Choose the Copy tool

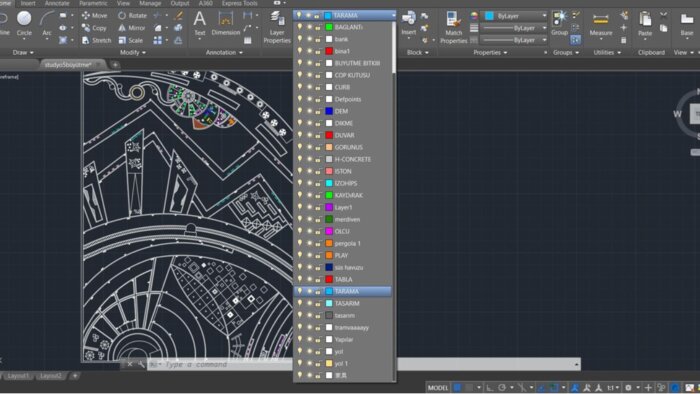[94, 28]
